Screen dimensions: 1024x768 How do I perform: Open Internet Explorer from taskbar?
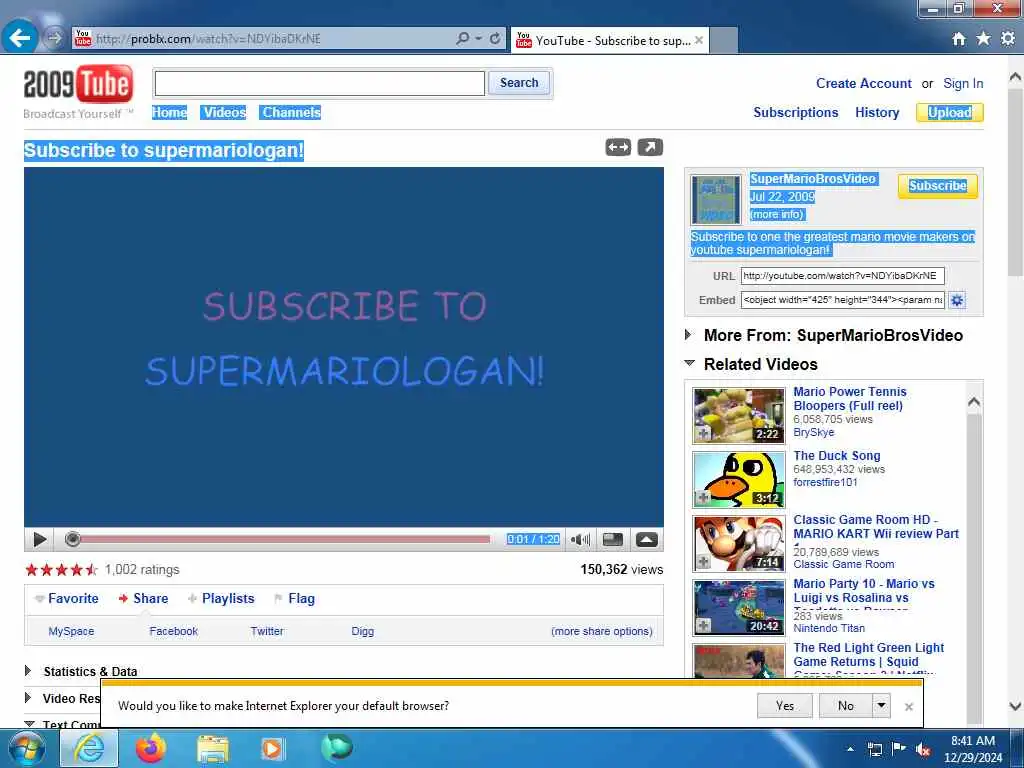89,748
